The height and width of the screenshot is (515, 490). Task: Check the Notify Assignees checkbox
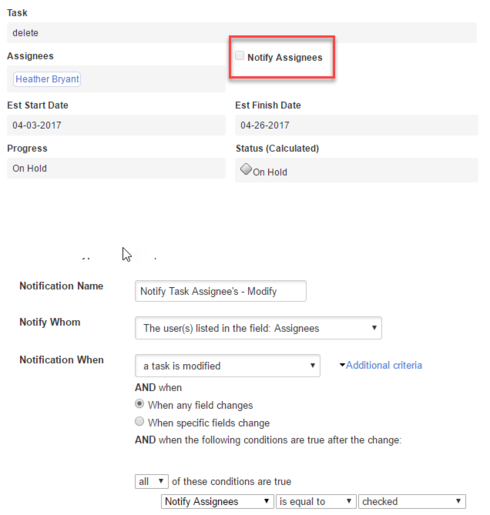(x=239, y=56)
